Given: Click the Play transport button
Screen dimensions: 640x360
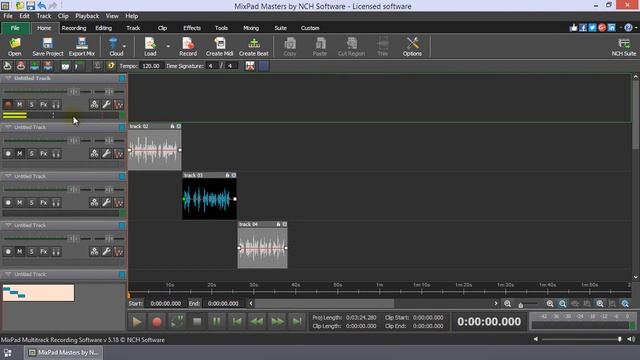Looking at the screenshot, I should tap(137, 322).
